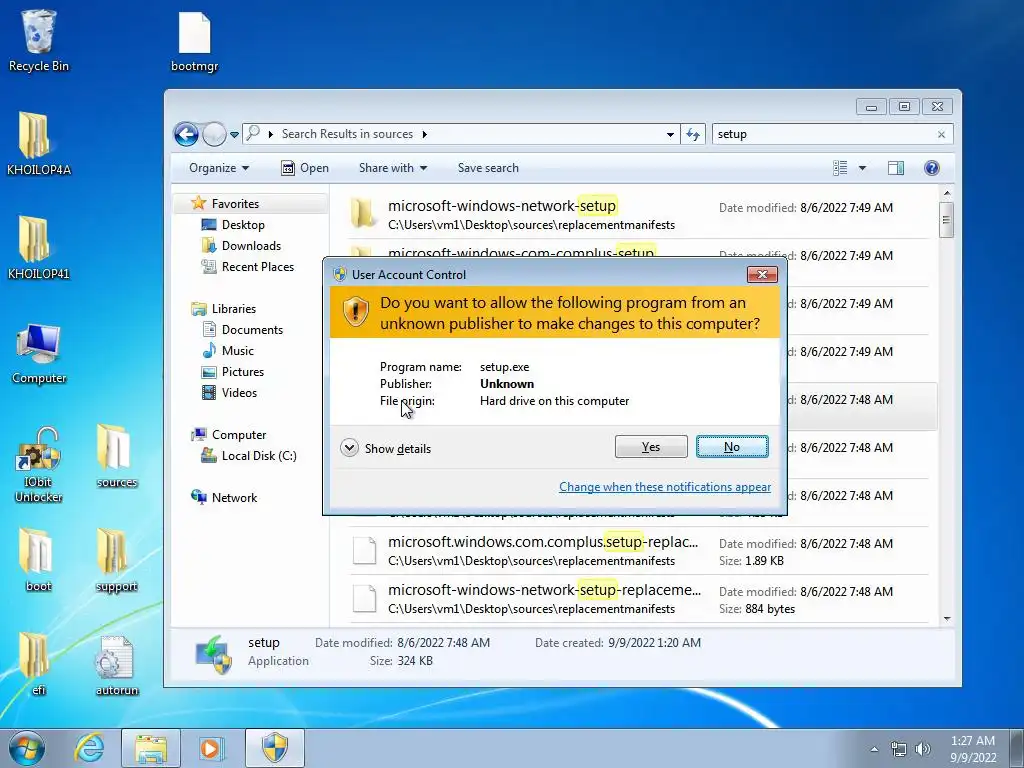Click the volume speaker tray icon
Image resolution: width=1024 pixels, height=768 pixels.
point(923,749)
